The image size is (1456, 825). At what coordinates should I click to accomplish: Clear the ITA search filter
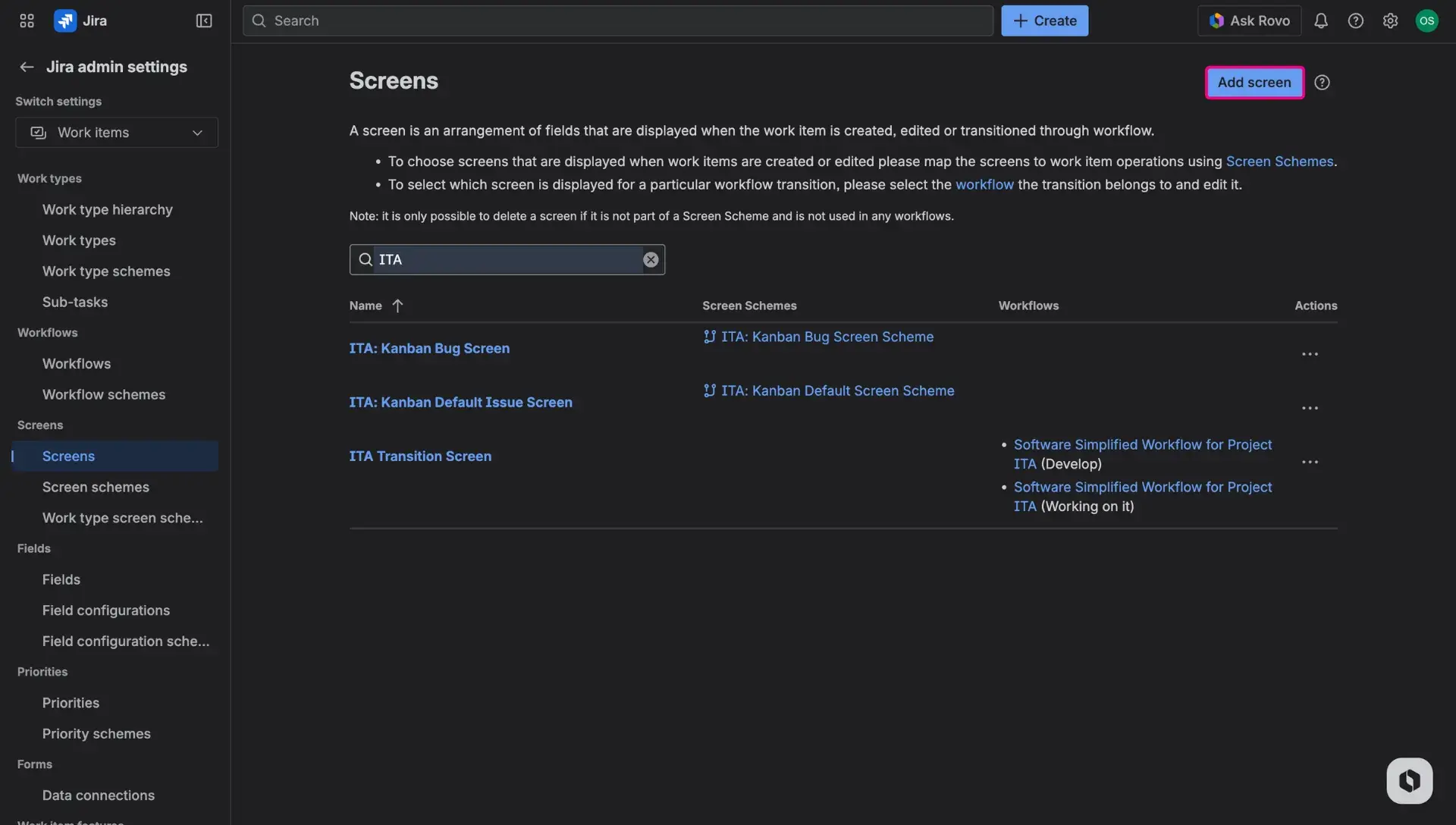point(651,259)
